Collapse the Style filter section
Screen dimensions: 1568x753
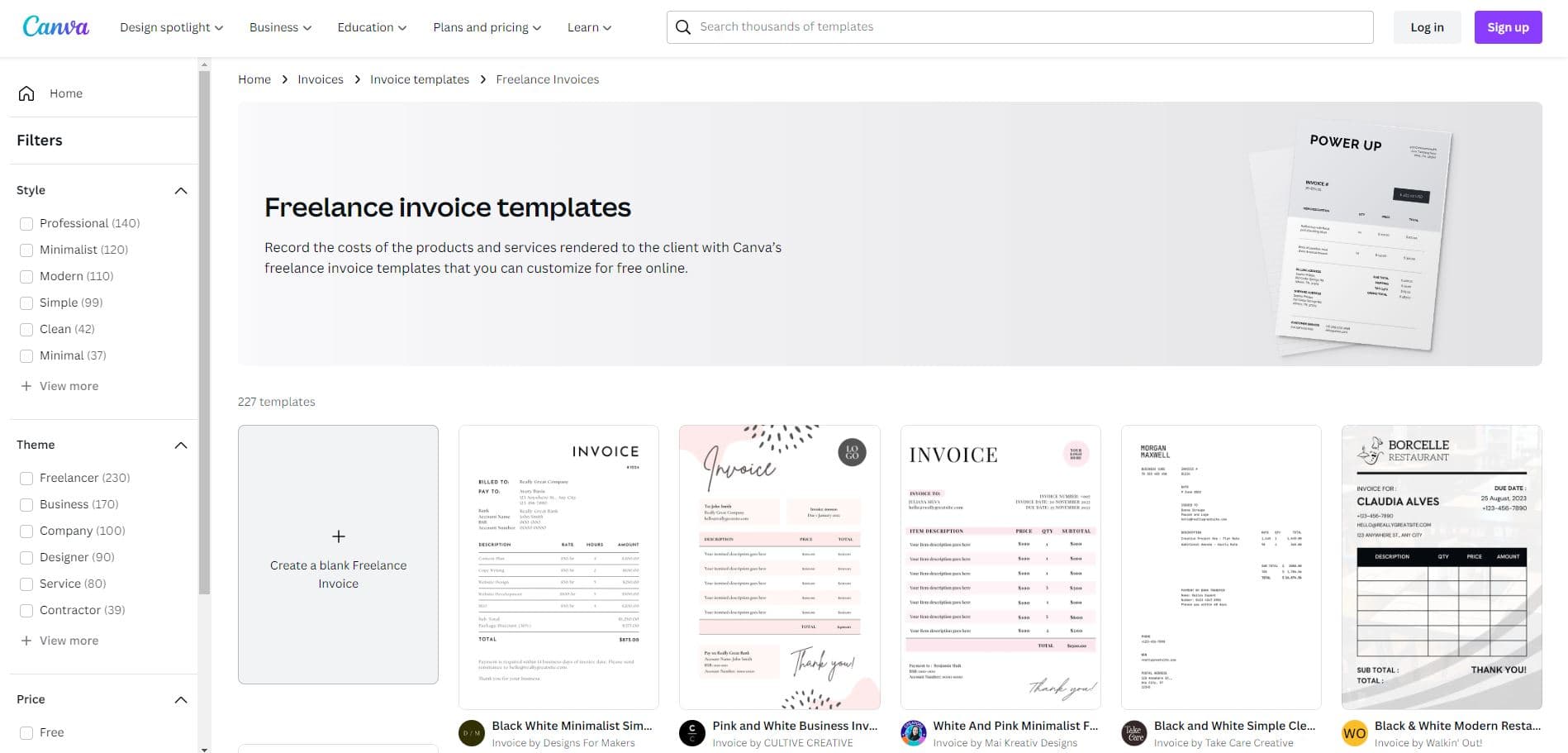tap(181, 191)
